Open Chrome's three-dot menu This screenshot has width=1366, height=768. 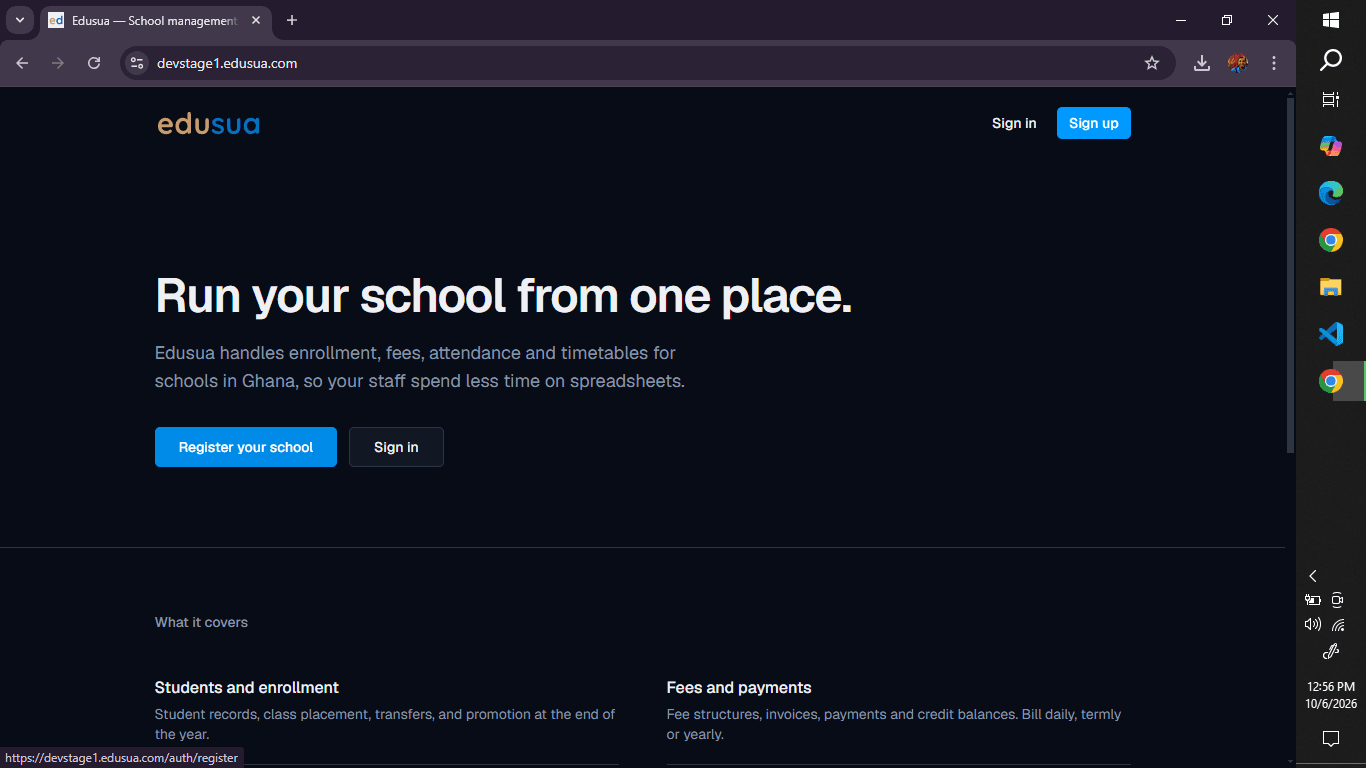1274,63
